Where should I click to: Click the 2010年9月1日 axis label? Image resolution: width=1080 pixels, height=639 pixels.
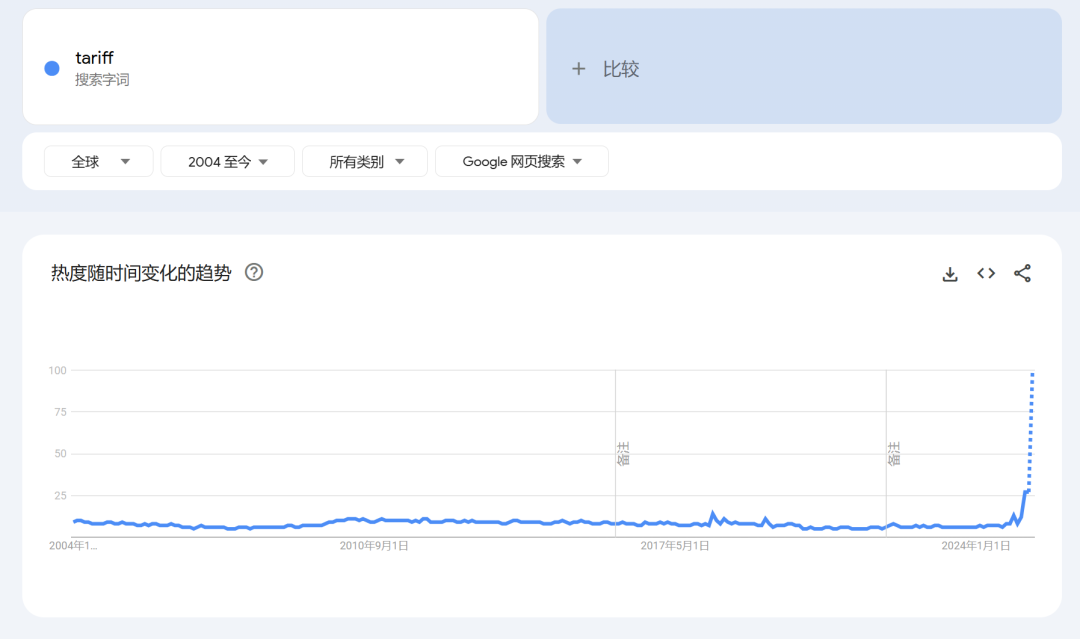(x=374, y=546)
